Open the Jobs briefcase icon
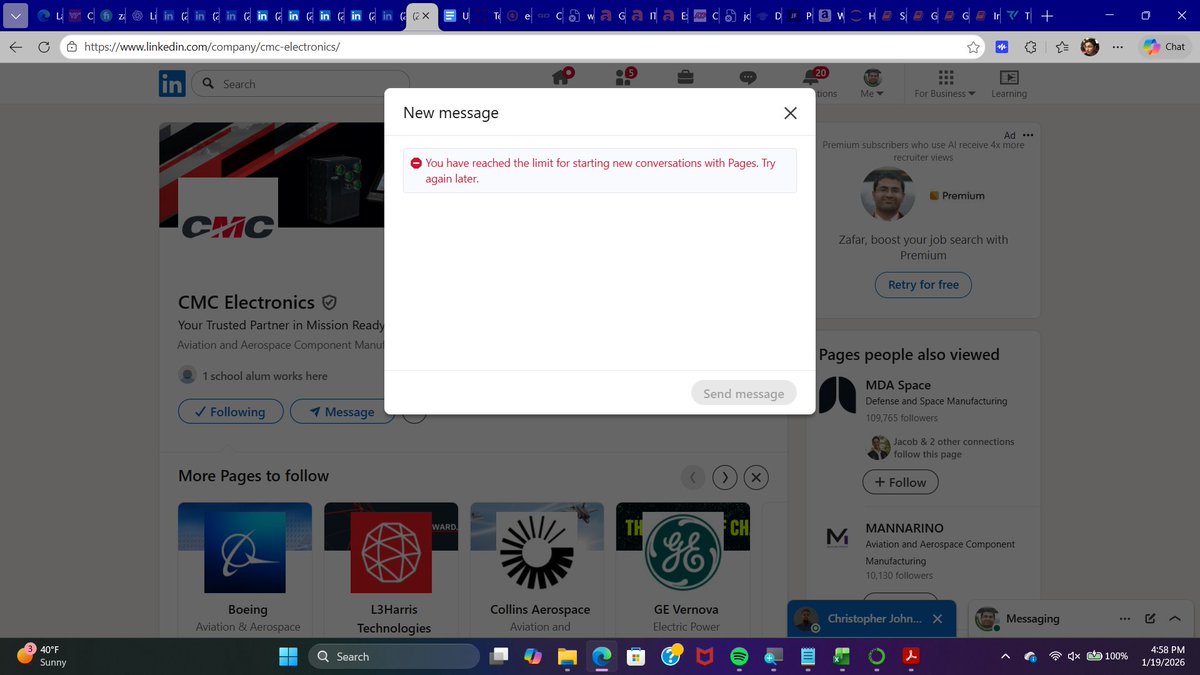 (x=686, y=78)
